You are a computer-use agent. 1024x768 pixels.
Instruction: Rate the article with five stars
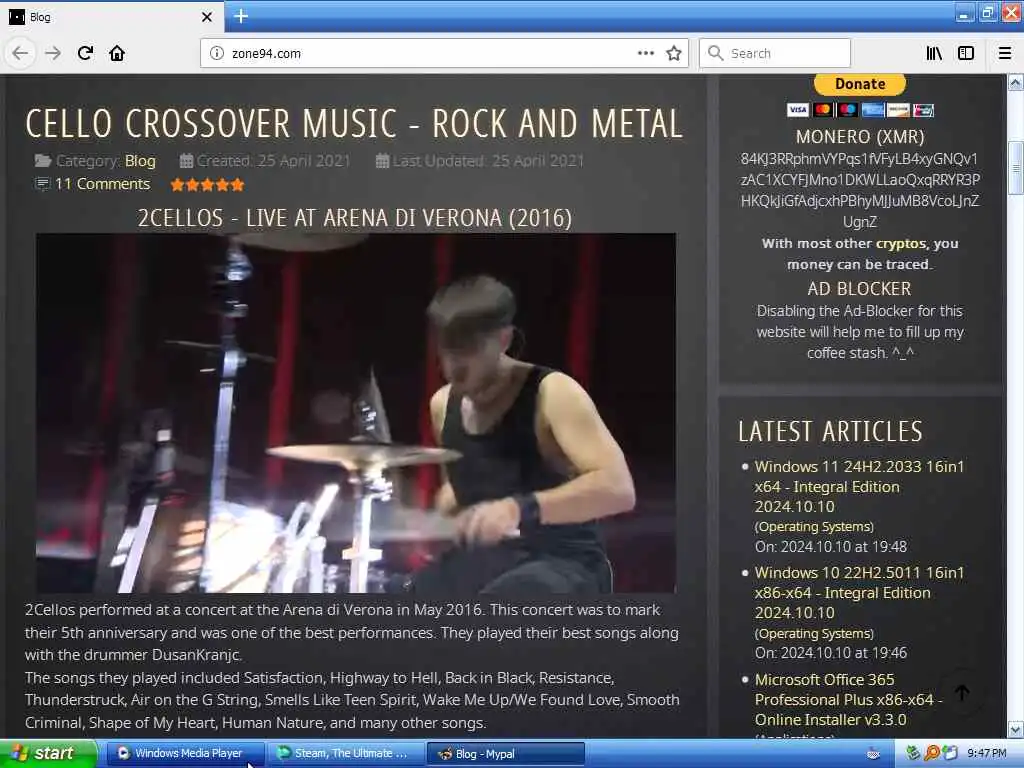237,185
